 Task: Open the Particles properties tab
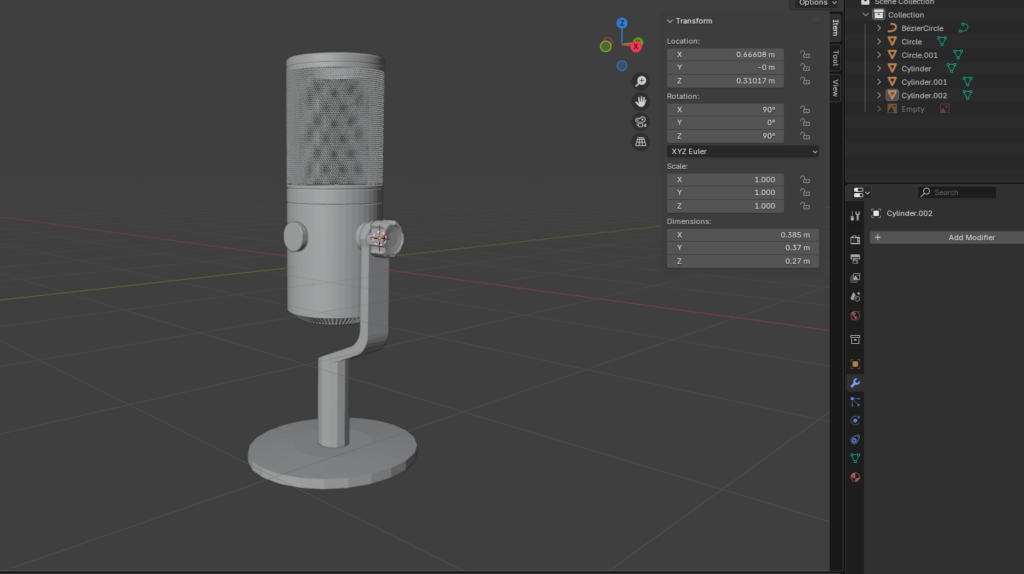(855, 402)
